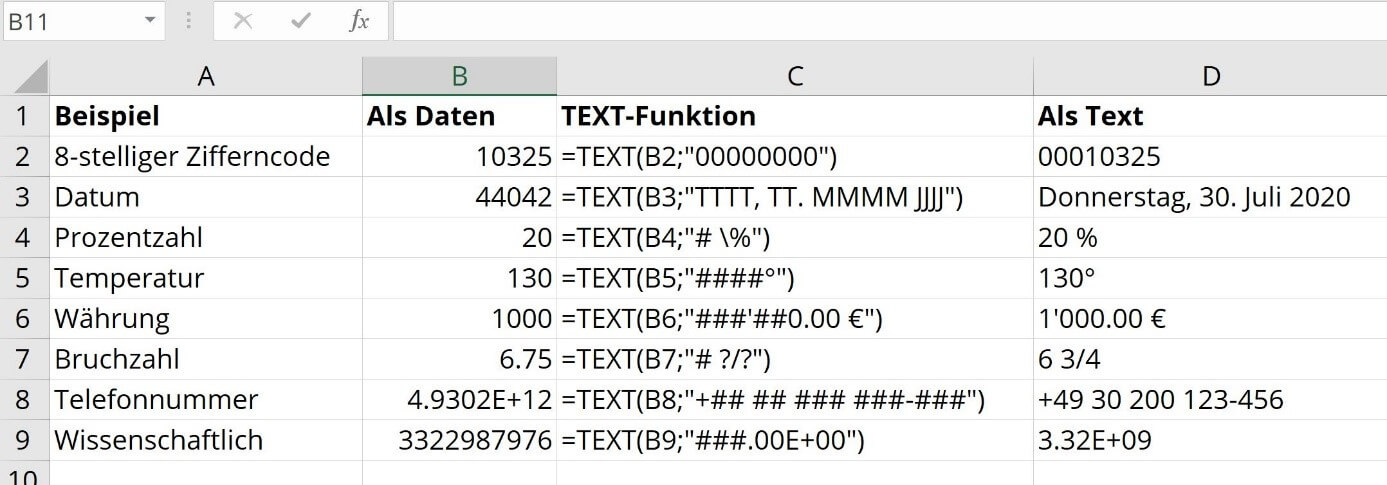1387x485 pixels.
Task: Click the Name Box showing B11
Action: [70, 21]
